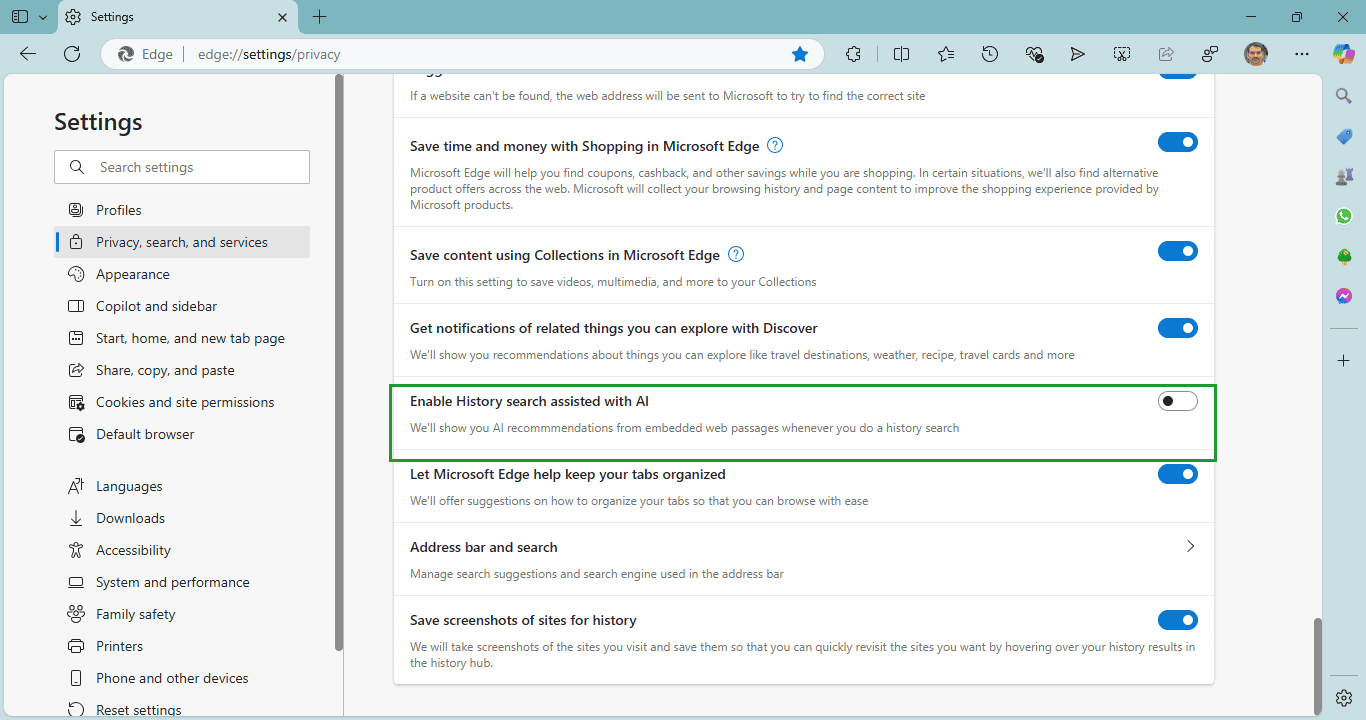Open Accessibility settings
The image size is (1366, 720).
pos(182,550)
